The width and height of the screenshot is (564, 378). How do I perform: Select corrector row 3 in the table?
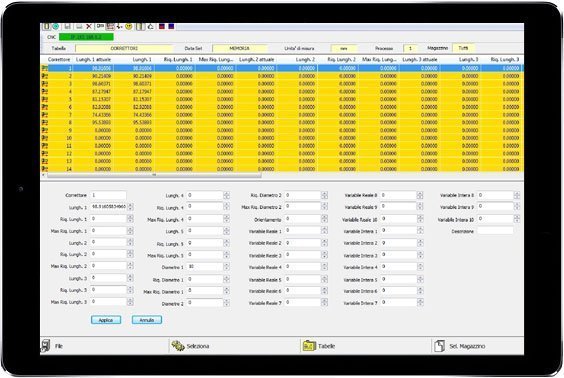tap(282, 84)
